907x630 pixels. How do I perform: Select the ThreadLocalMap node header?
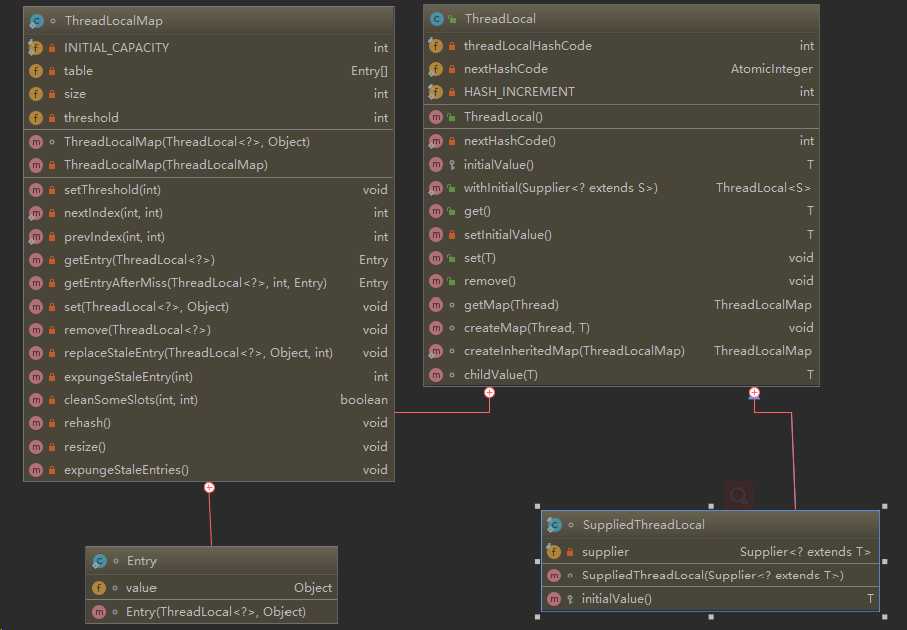(209, 21)
